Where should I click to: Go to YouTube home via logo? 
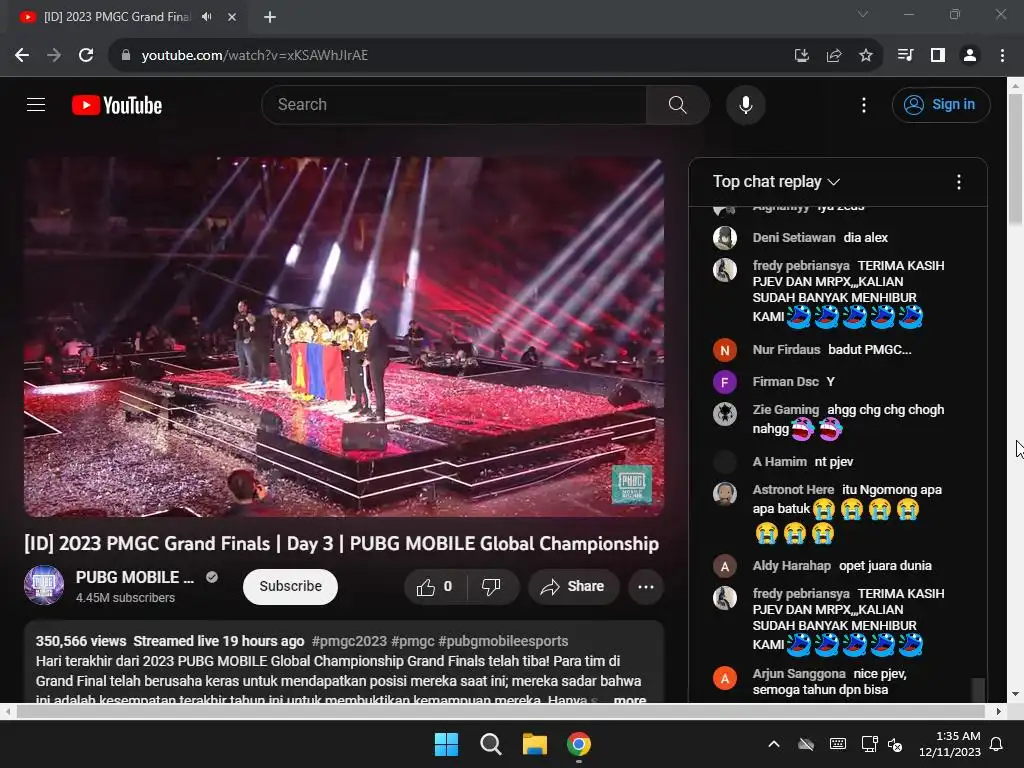[x=117, y=105]
